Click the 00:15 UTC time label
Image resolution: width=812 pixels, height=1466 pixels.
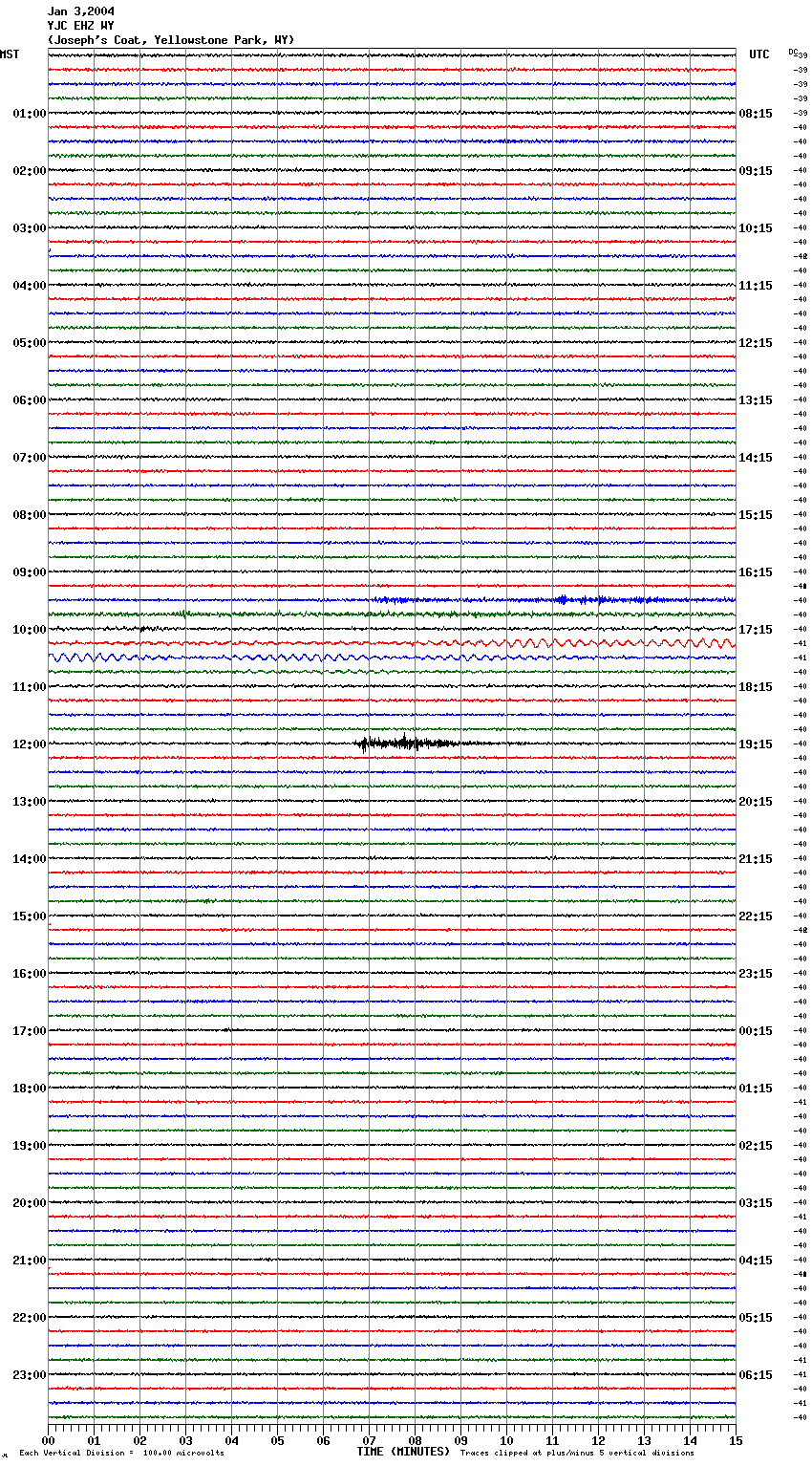pos(756,1031)
